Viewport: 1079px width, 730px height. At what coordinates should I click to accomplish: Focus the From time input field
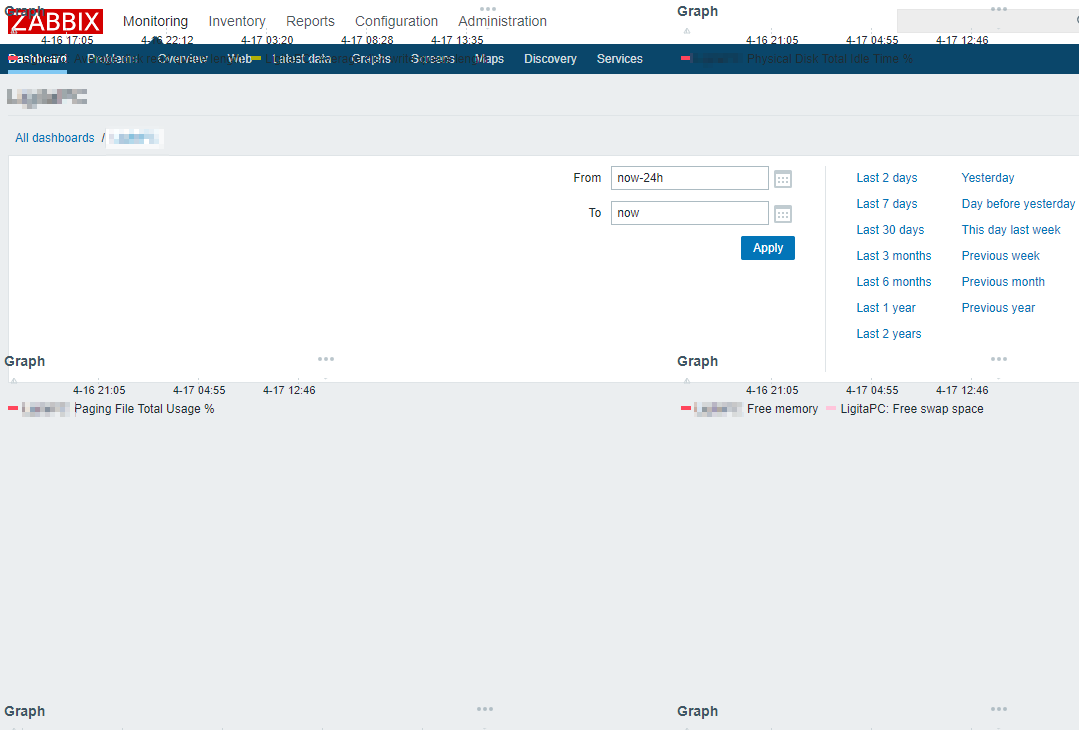click(690, 178)
